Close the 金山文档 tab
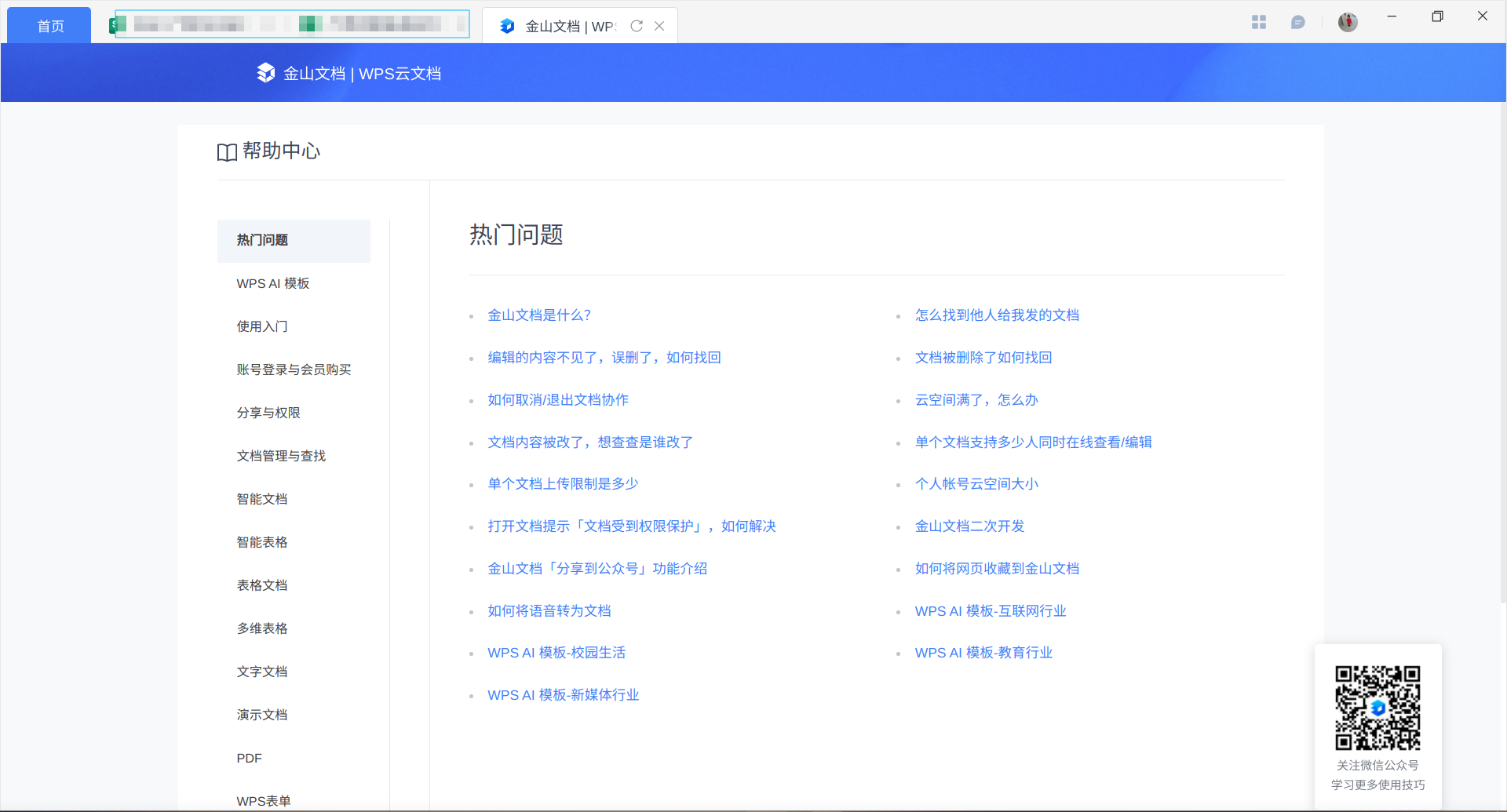1507x812 pixels. click(659, 26)
